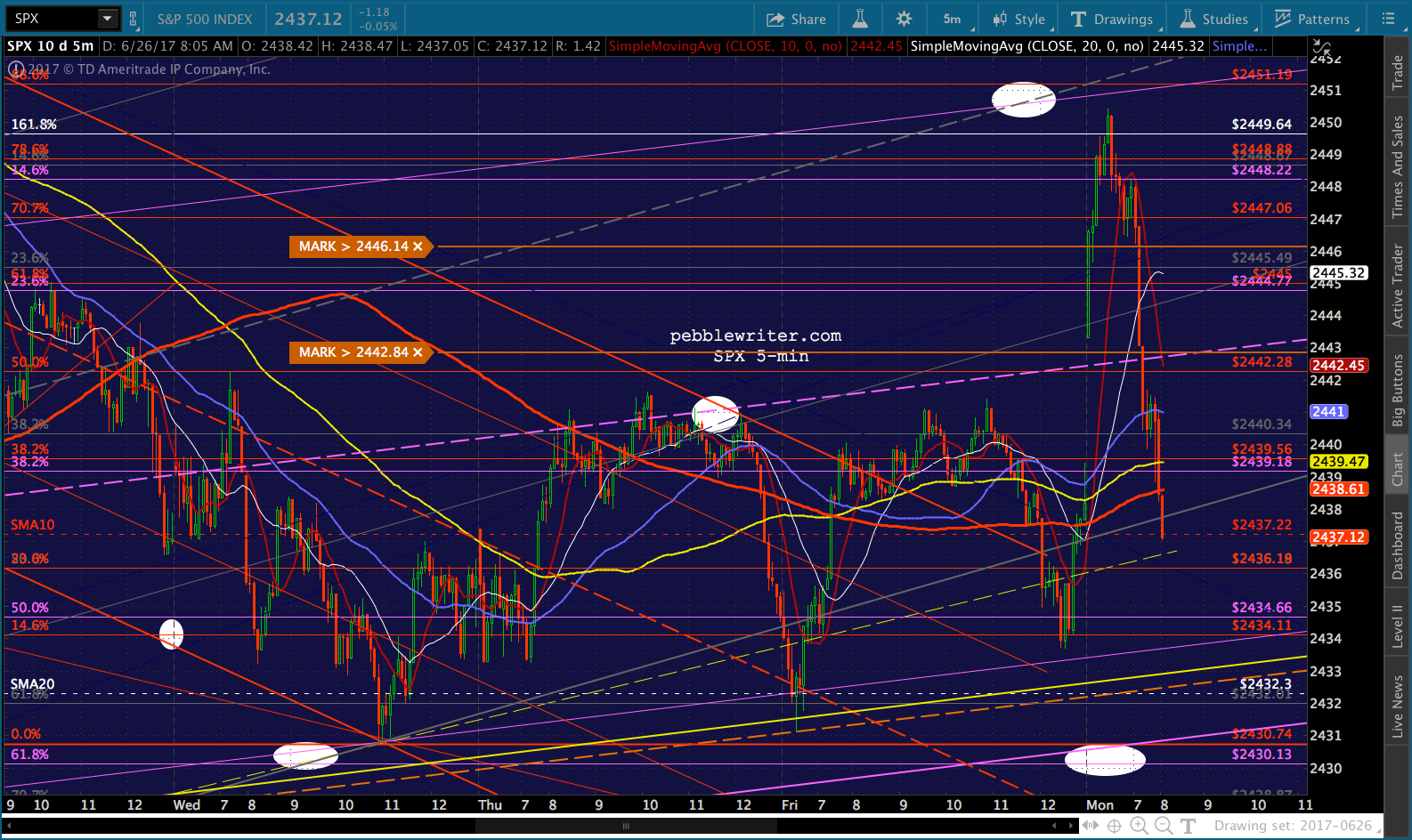Switch to the Active Trader side tab
Image resolution: width=1412 pixels, height=840 pixels.
point(1398,286)
